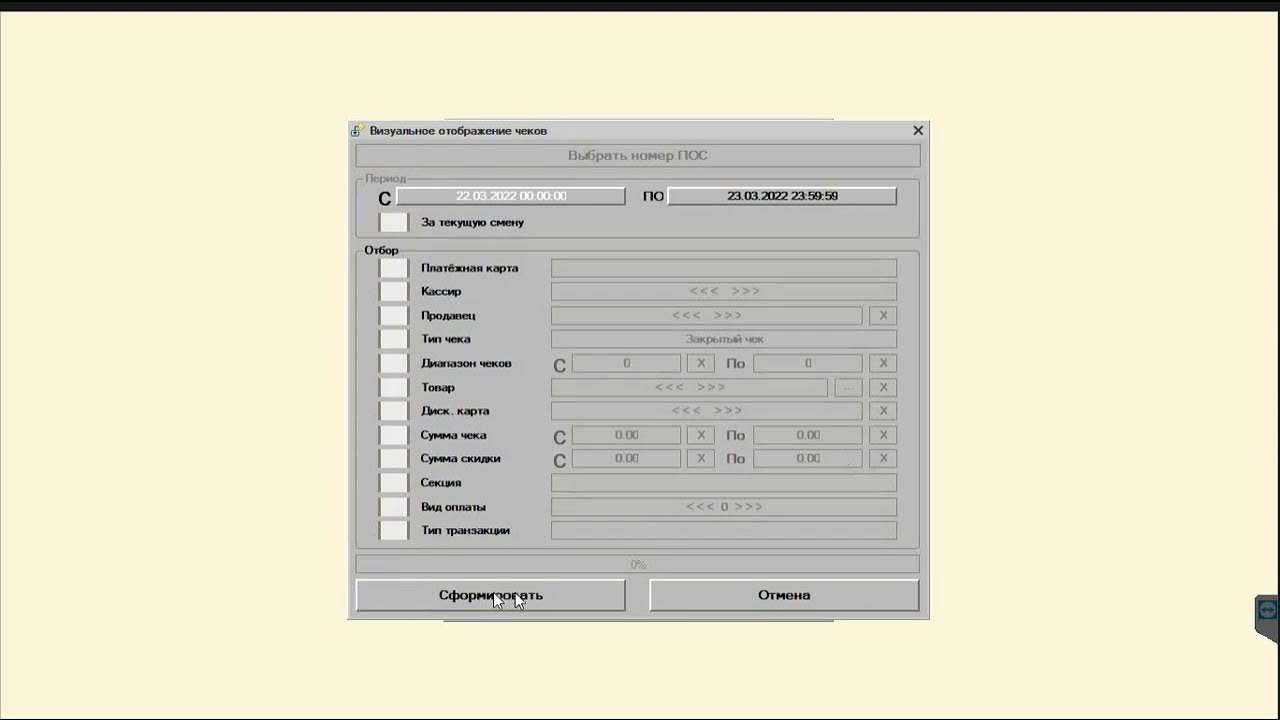The width and height of the screenshot is (1280, 720).
Task: Open the 'Тип чека' field showing 'Закрытый чек'
Action: [724, 339]
